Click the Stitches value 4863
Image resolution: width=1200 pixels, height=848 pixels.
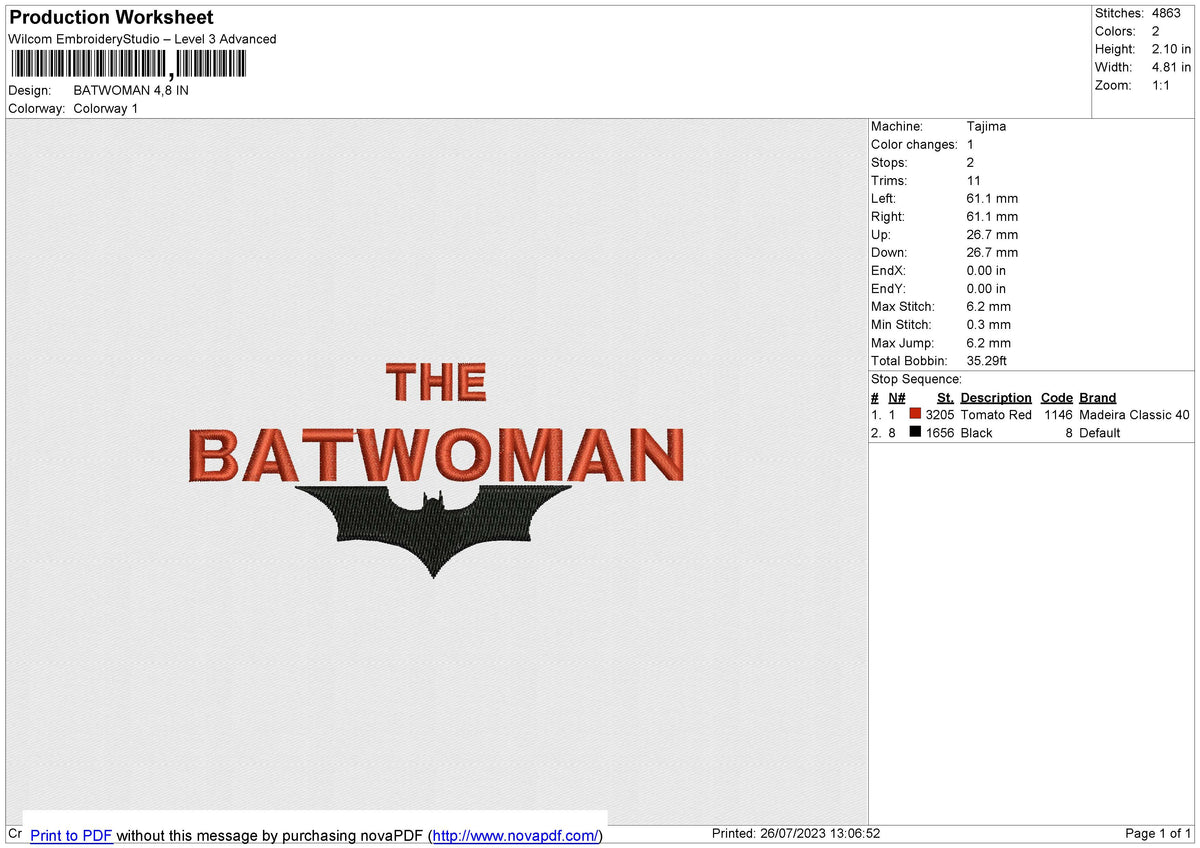(1166, 13)
